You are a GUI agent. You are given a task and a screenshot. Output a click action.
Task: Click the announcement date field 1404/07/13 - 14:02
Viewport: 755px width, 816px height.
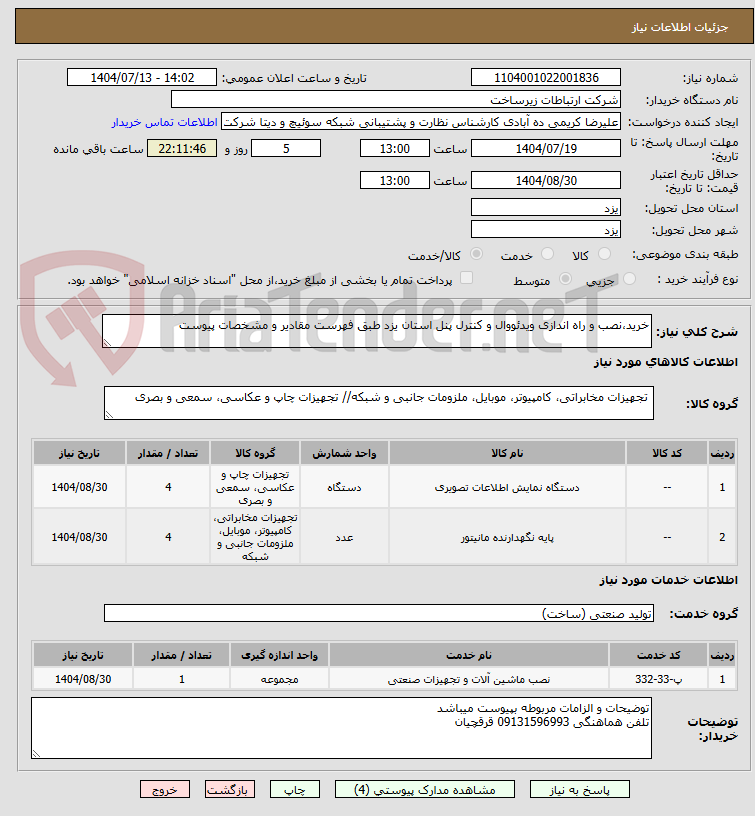point(142,78)
